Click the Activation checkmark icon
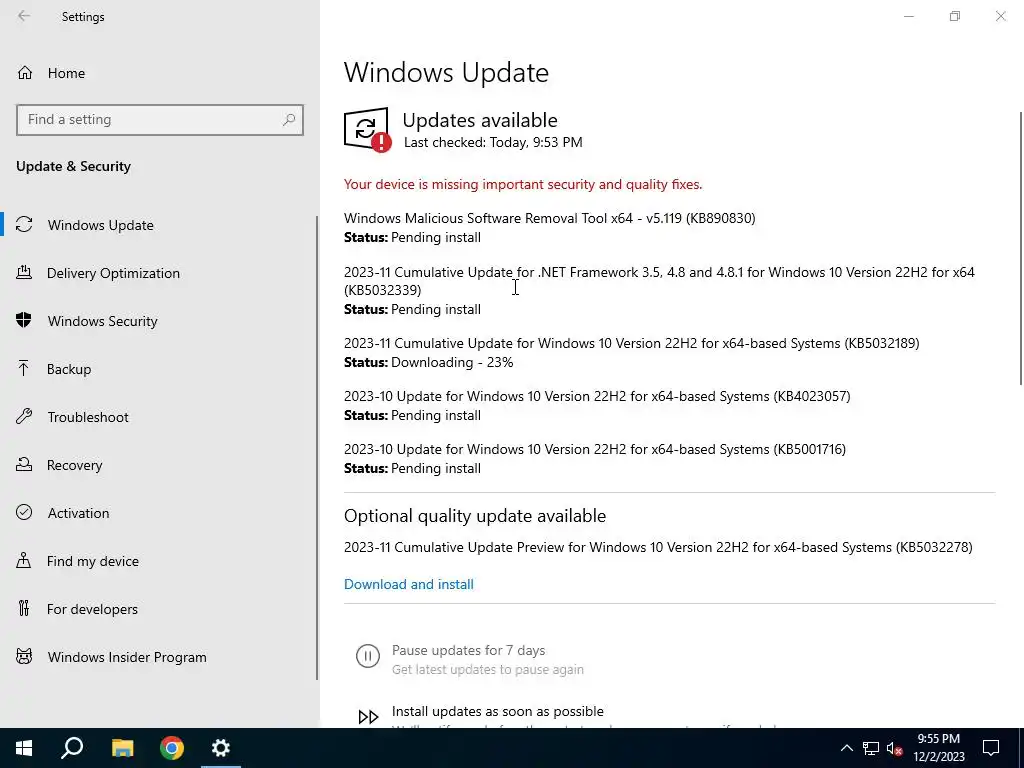 (x=24, y=512)
